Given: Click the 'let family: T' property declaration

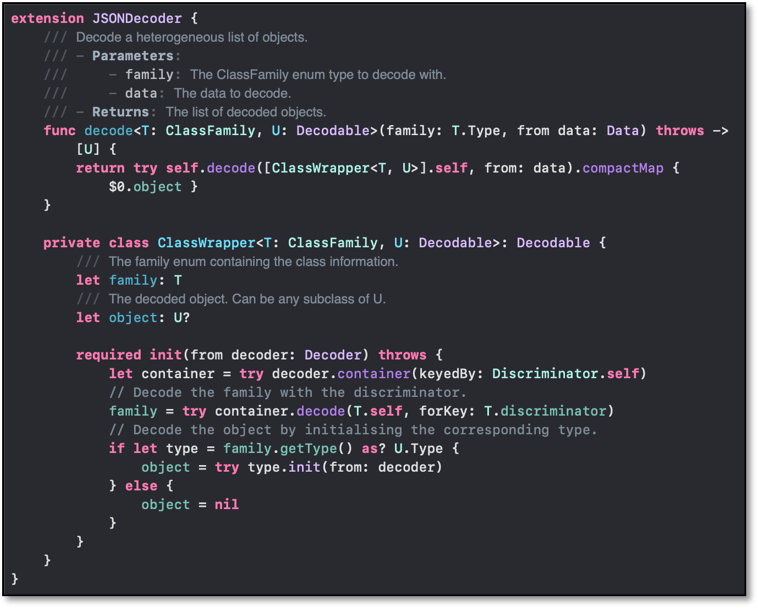Looking at the screenshot, I should [x=129, y=280].
